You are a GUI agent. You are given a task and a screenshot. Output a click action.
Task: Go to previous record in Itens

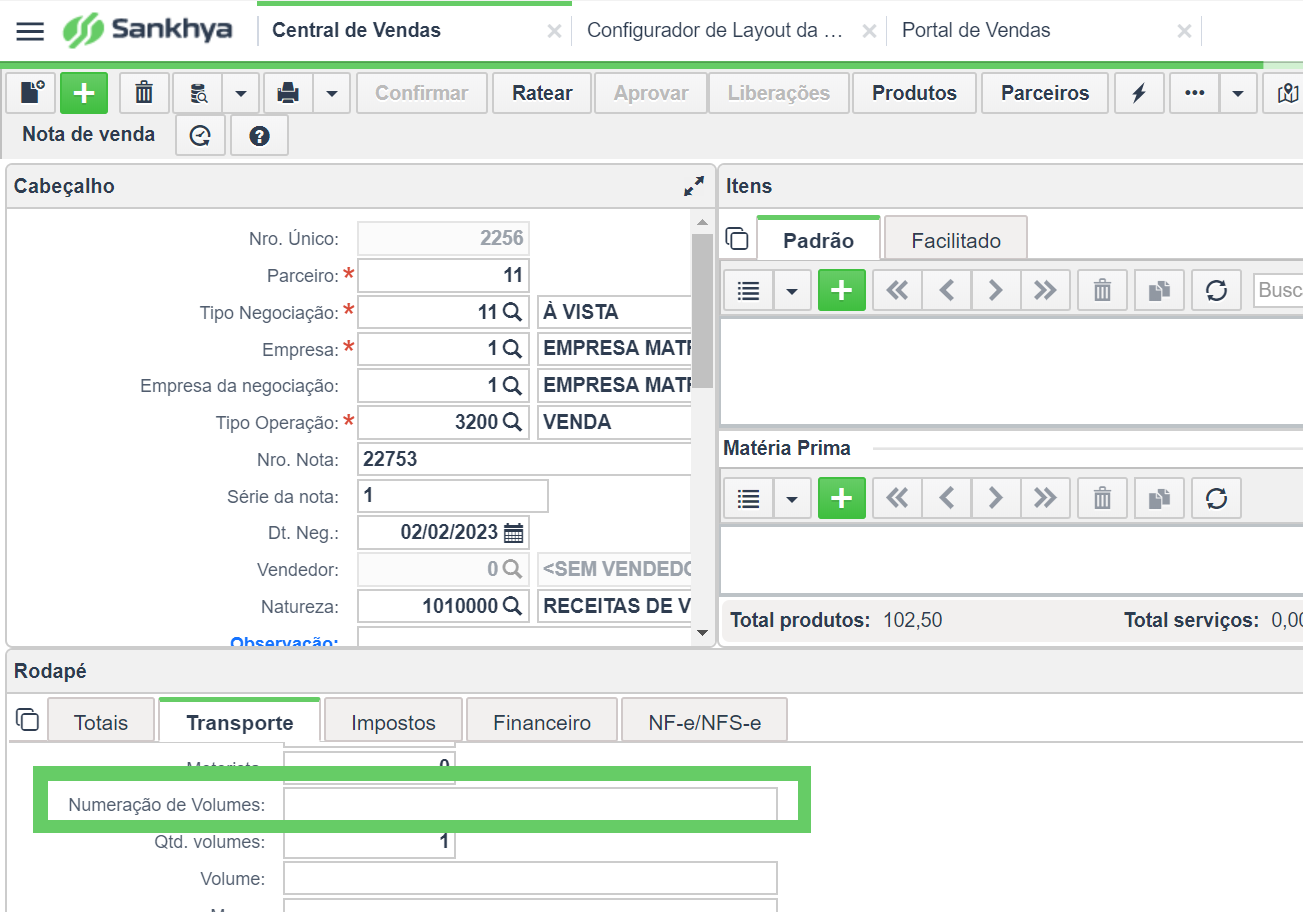(947, 290)
